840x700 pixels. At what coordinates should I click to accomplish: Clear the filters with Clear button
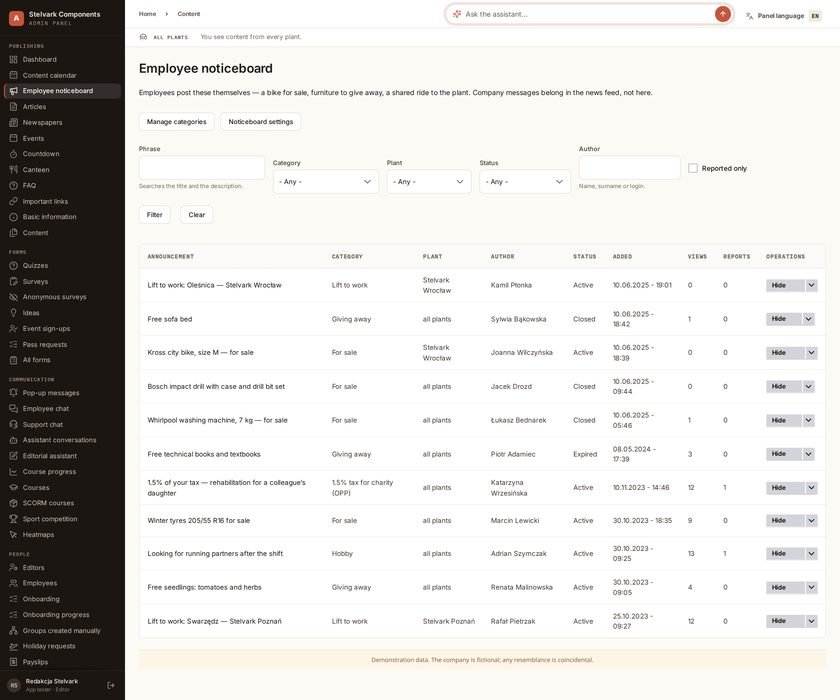pyautogui.click(x=197, y=215)
